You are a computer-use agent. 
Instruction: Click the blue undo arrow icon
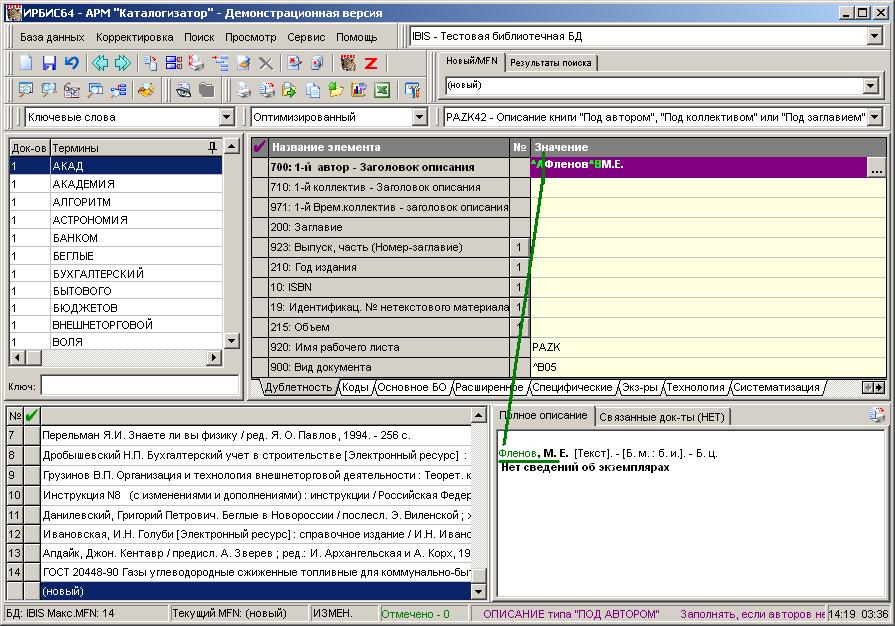pyautogui.click(x=71, y=63)
